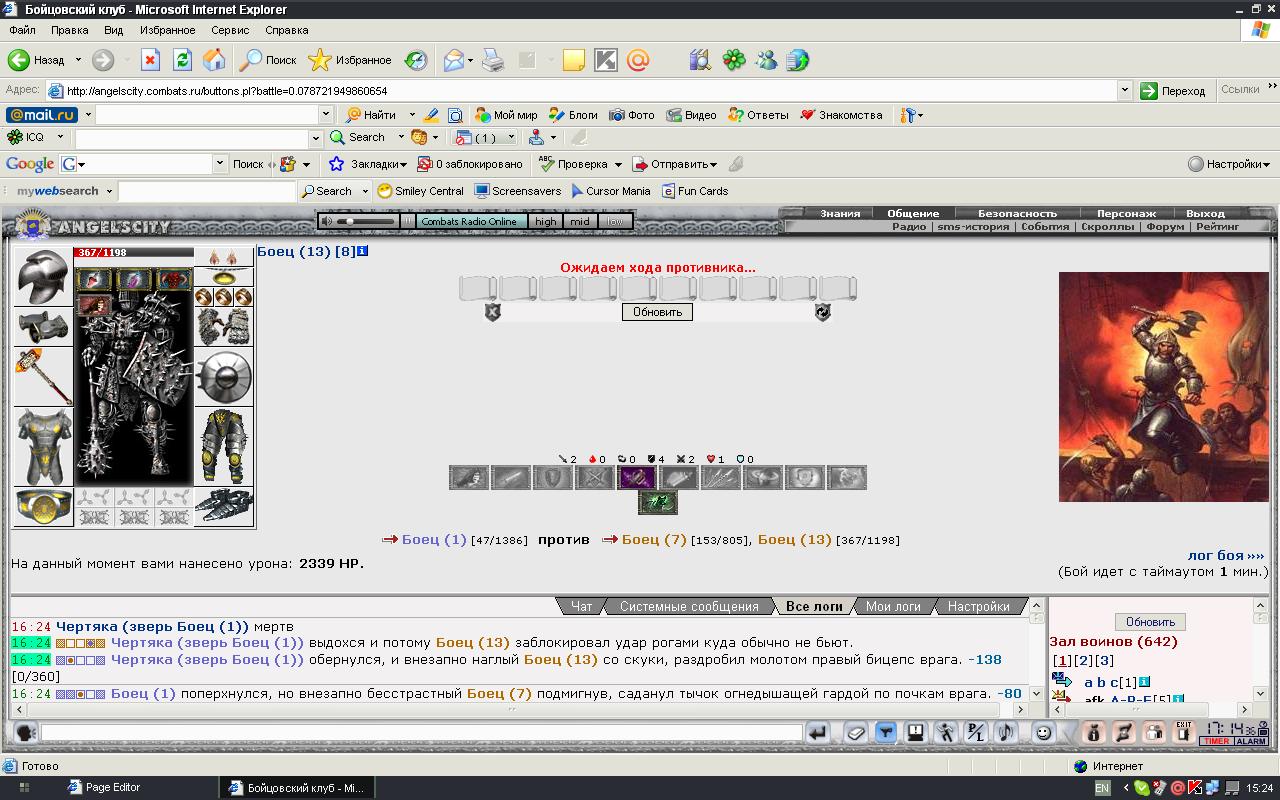Click the EXIT icon in bottom bar
The width and height of the screenshot is (1280, 800).
1183,733
